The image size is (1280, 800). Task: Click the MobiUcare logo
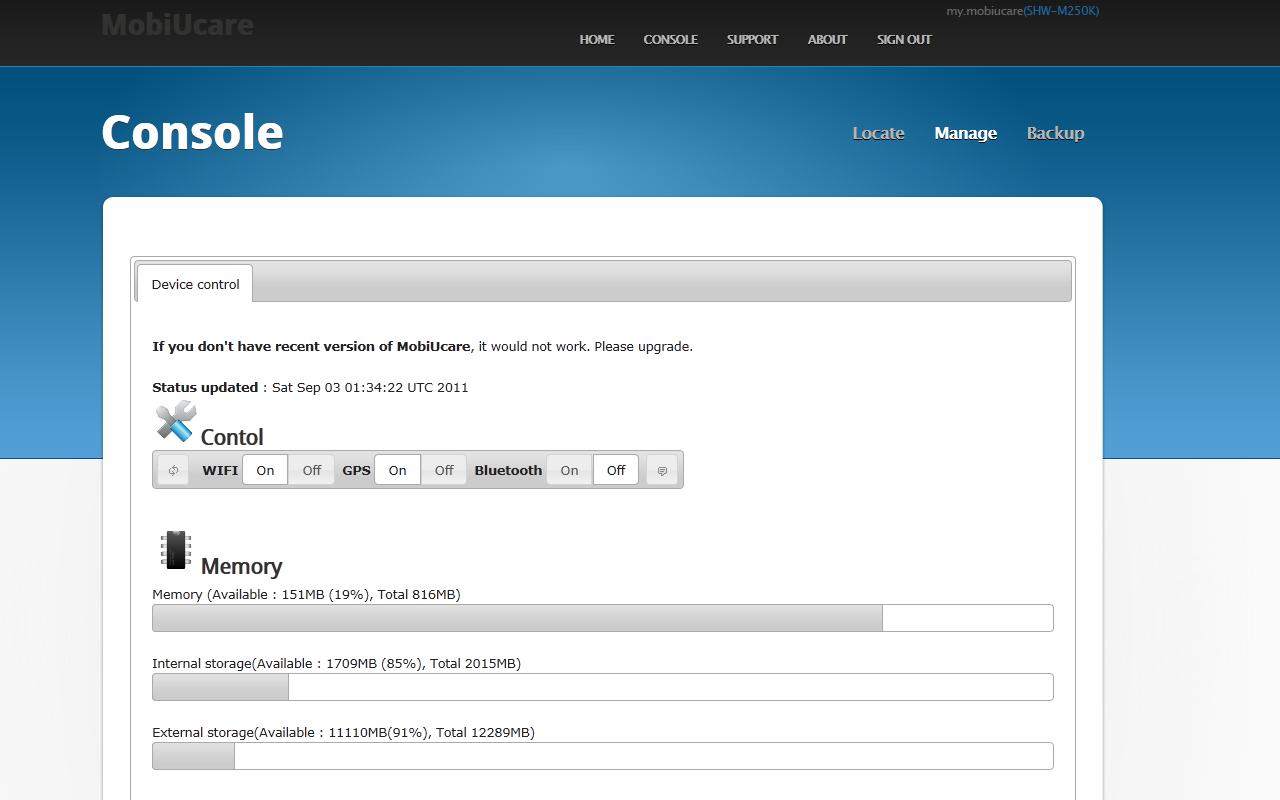click(177, 24)
